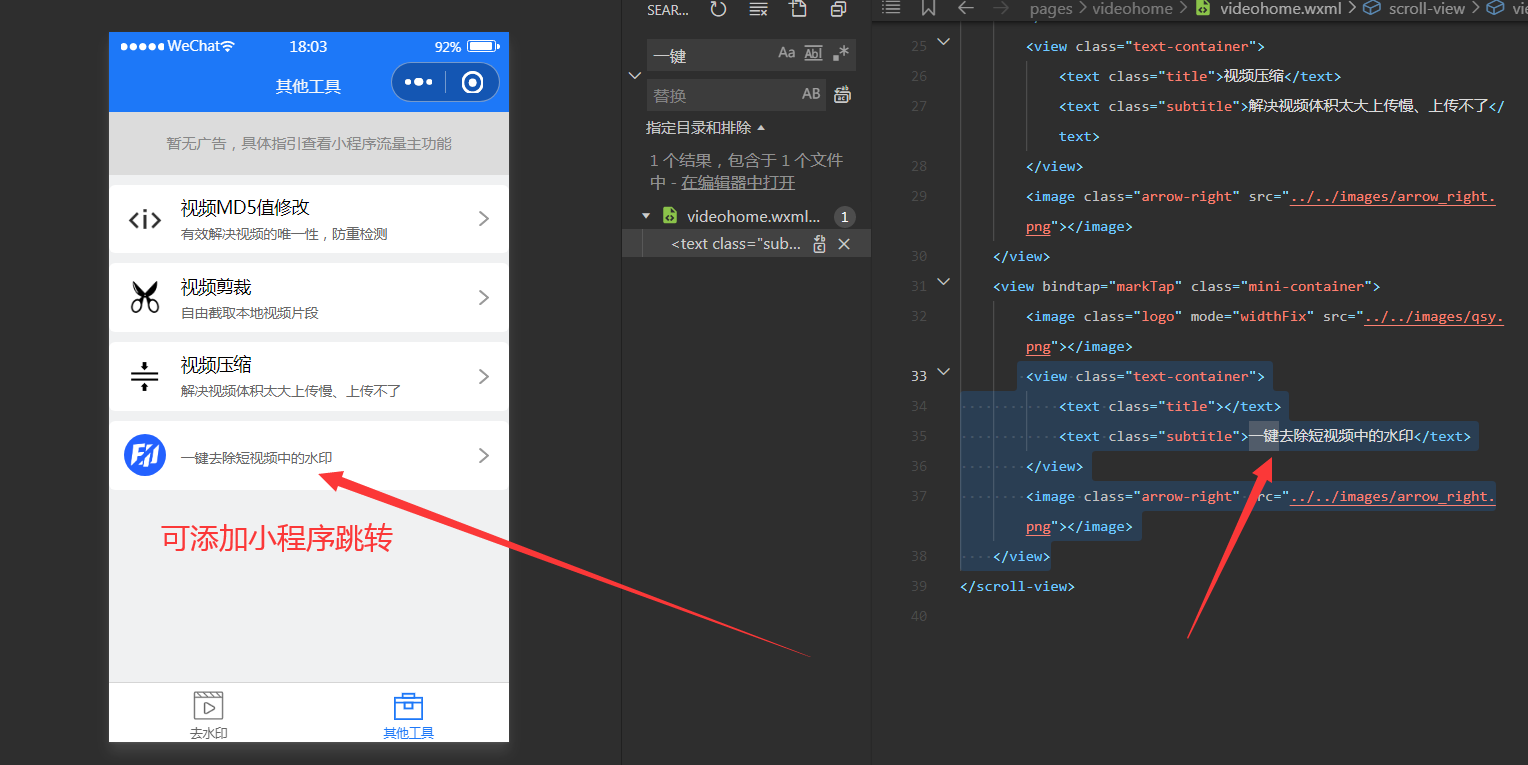
Task: Open the mini program capsule menu dots
Action: click(x=418, y=83)
